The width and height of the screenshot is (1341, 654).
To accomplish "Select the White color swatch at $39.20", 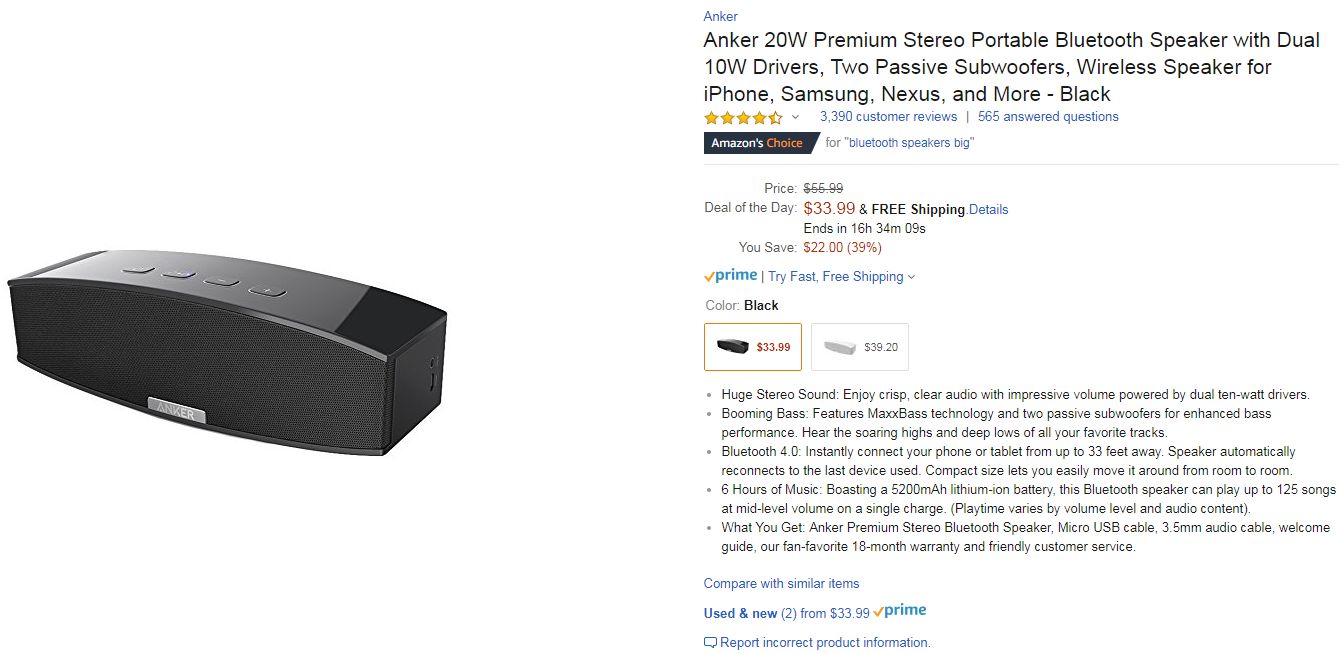I will pos(860,347).
